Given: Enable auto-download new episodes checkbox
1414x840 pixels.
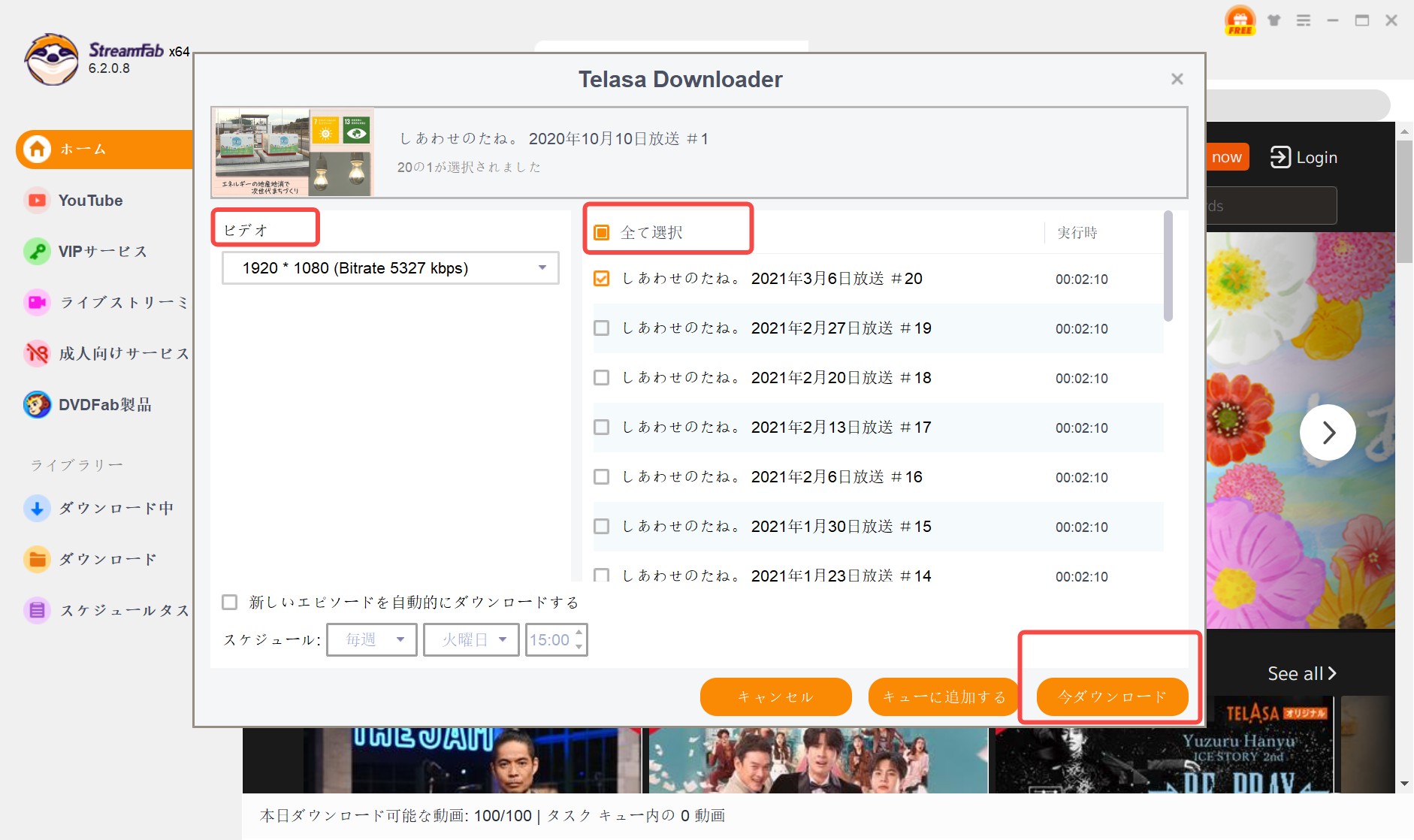Looking at the screenshot, I should [230, 602].
